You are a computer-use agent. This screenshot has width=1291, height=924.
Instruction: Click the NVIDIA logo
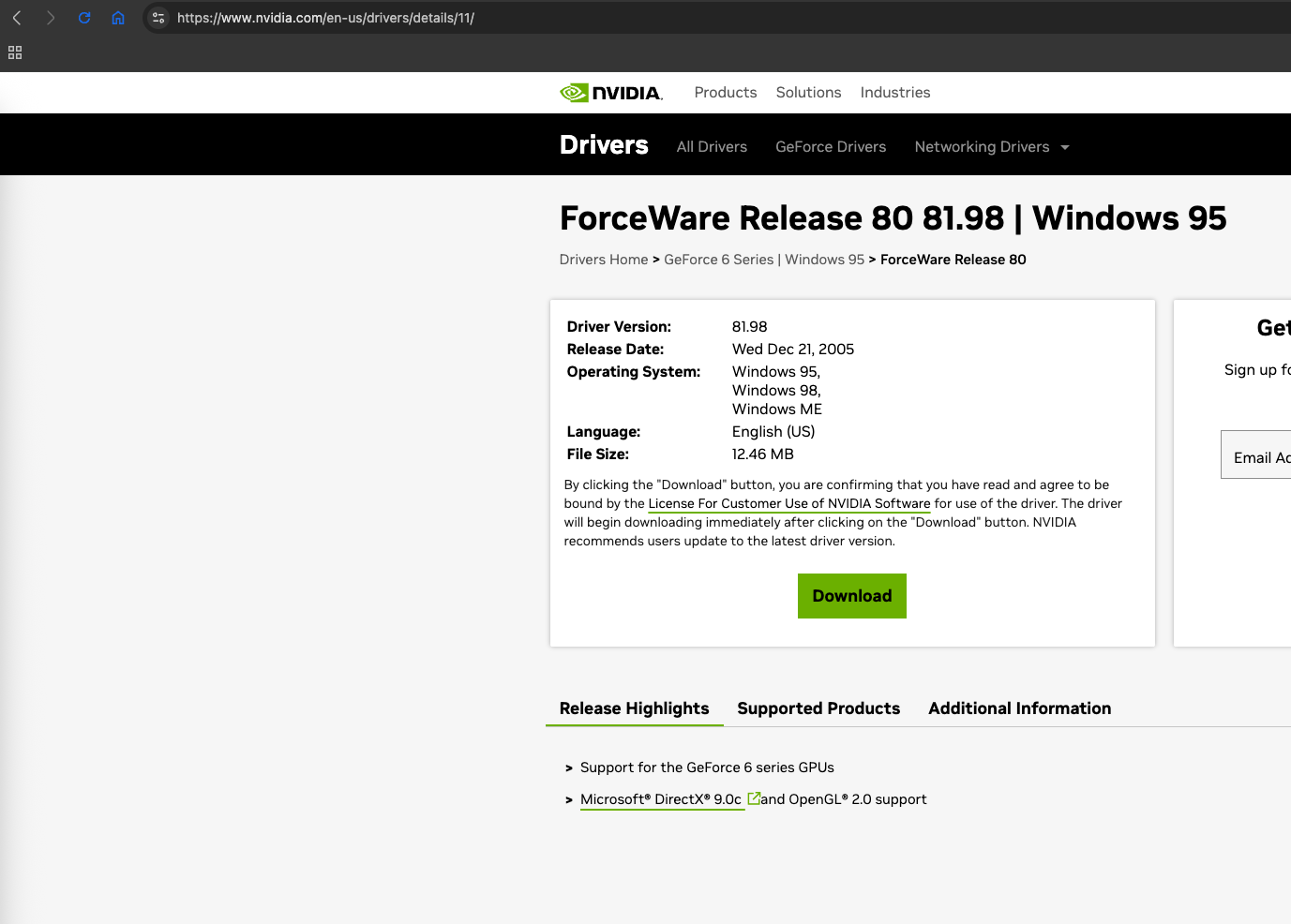coord(611,93)
